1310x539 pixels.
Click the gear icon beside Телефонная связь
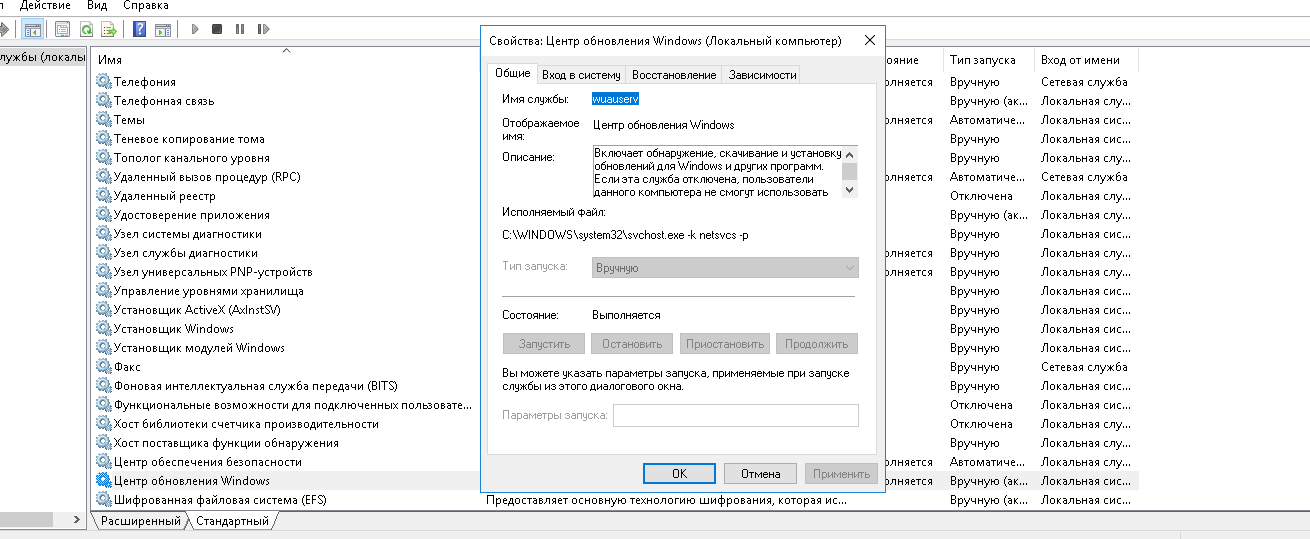(104, 101)
